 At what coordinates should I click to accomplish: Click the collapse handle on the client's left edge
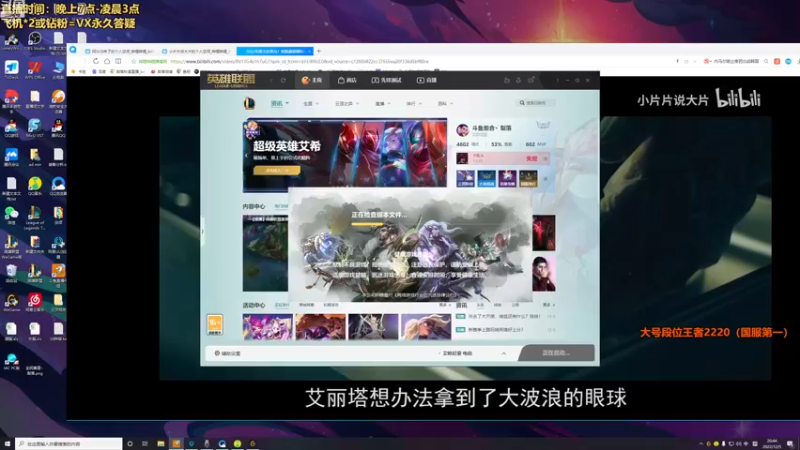203,231
